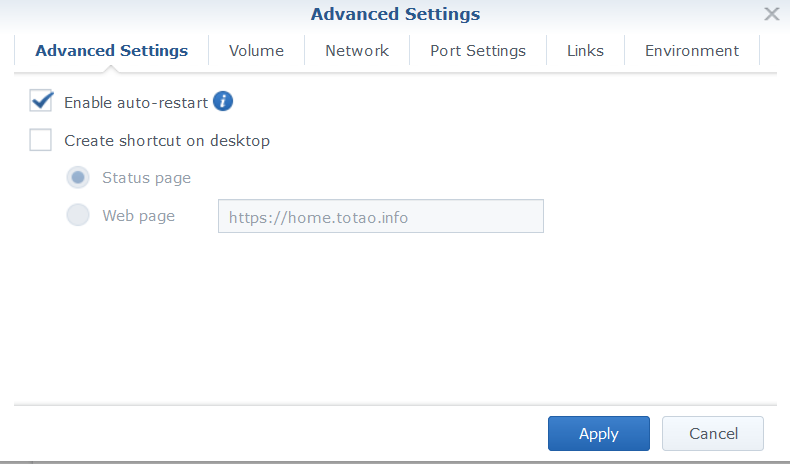The width and height of the screenshot is (790, 464).
Task: Click the Advanced Settings dialog title
Action: click(395, 14)
